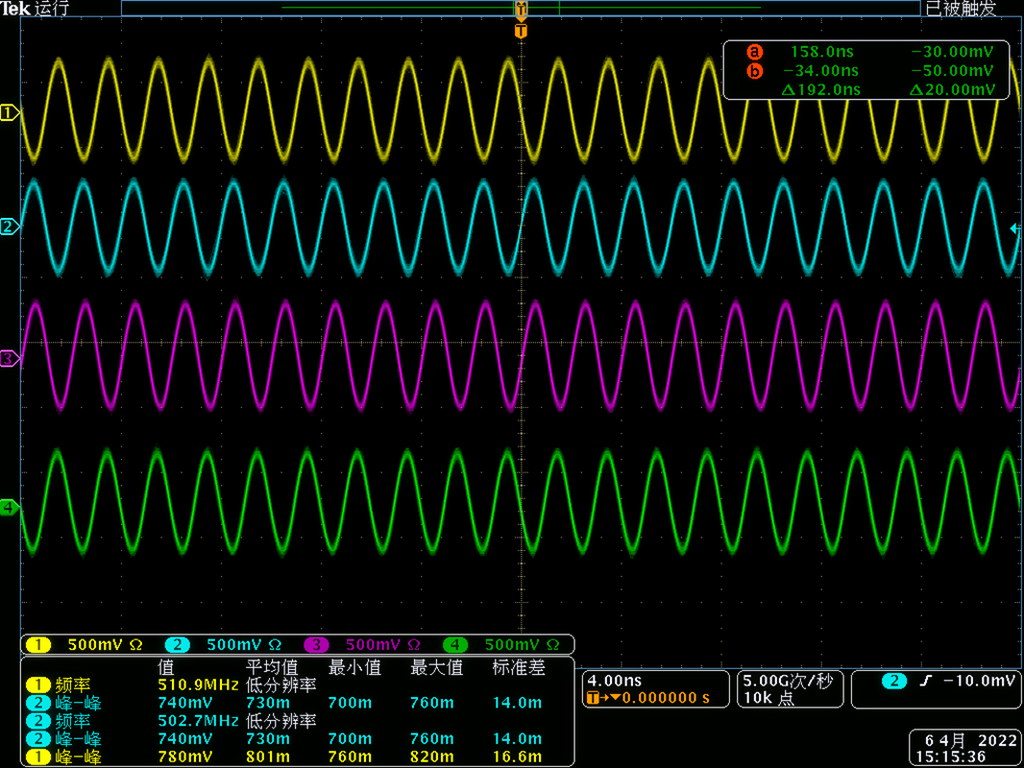The image size is (1024, 768).
Task: Click the trigger level arrow on right edge
Action: pyautogui.click(x=1015, y=229)
